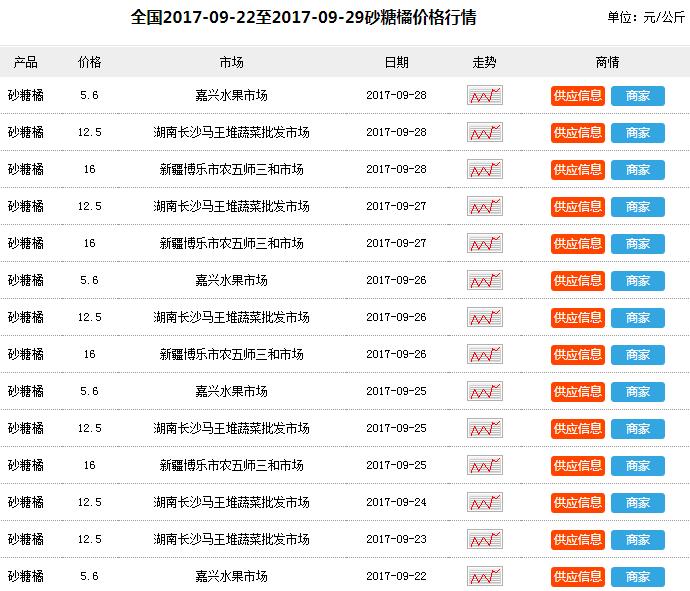The height and width of the screenshot is (591, 690).
Task: Show trend chart for 湖南长沙马王堆 on 2017-09-24
Action: [484, 503]
